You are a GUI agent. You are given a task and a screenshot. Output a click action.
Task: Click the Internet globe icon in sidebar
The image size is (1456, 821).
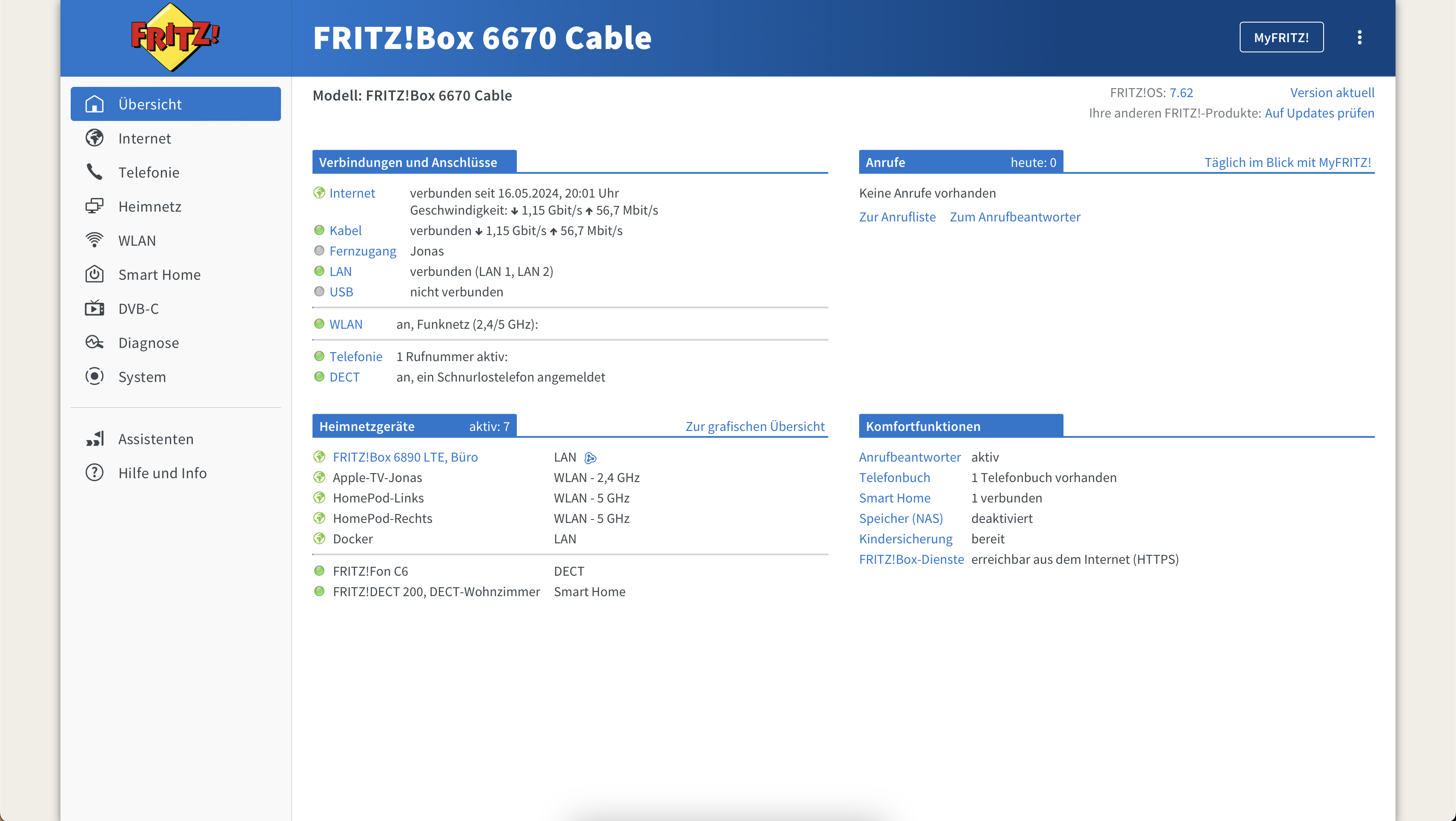pos(95,138)
